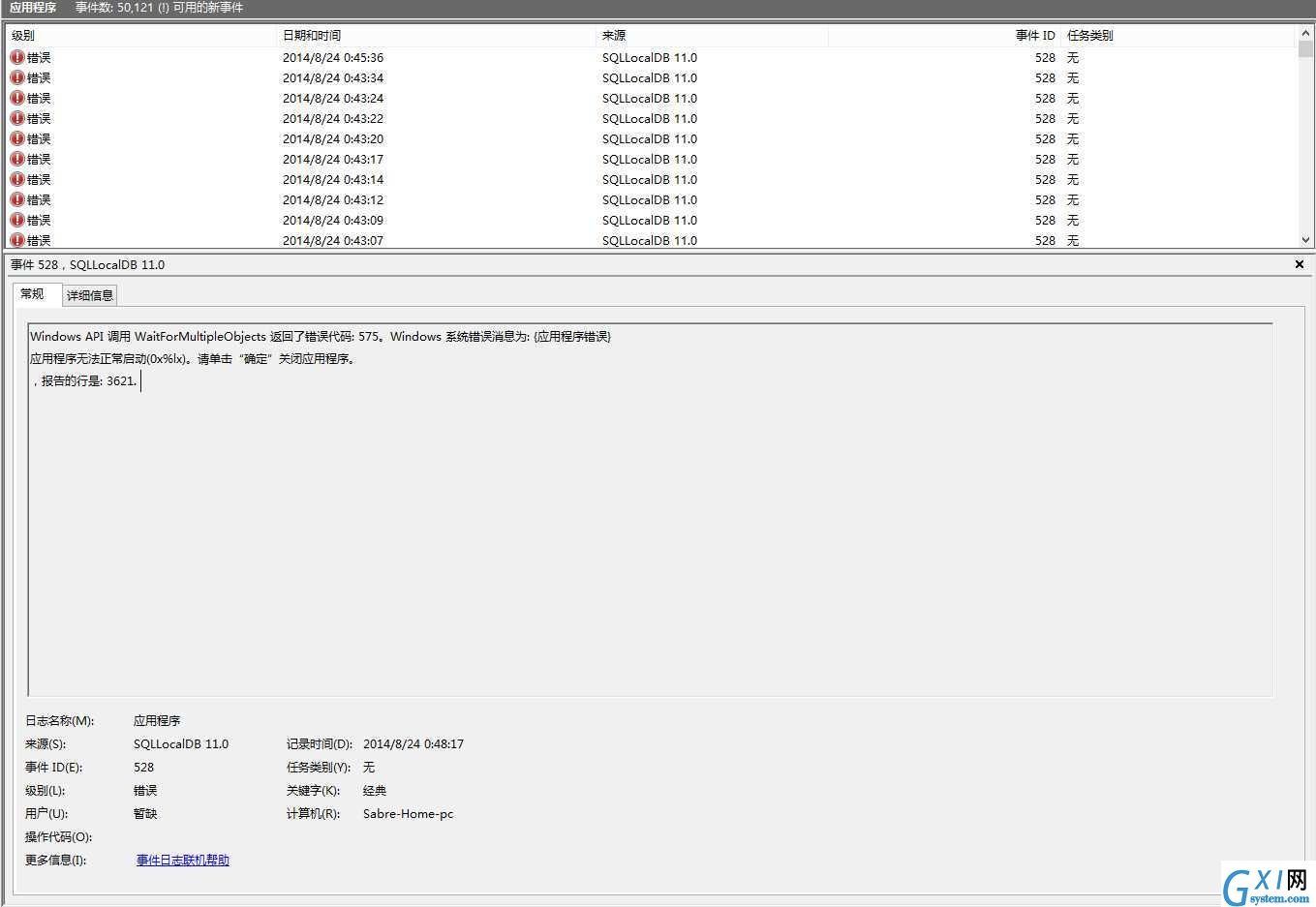Click the event list scroll down arrow

[1305, 240]
